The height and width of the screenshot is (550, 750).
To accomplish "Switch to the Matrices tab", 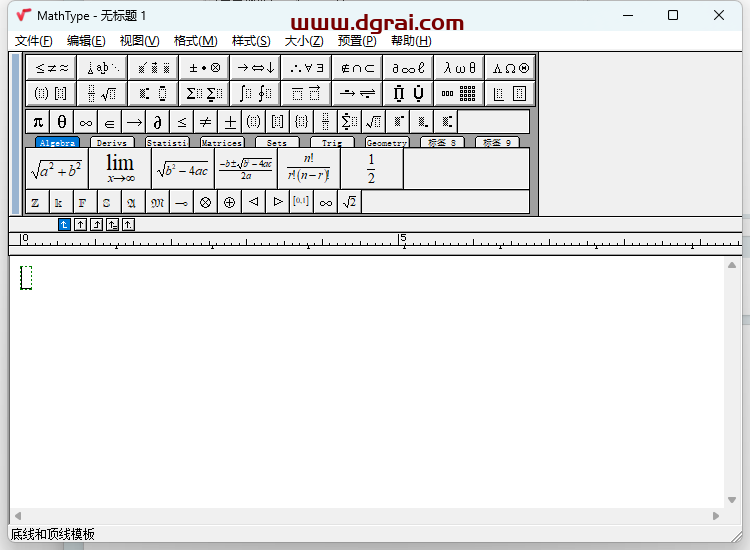I will (x=222, y=143).
